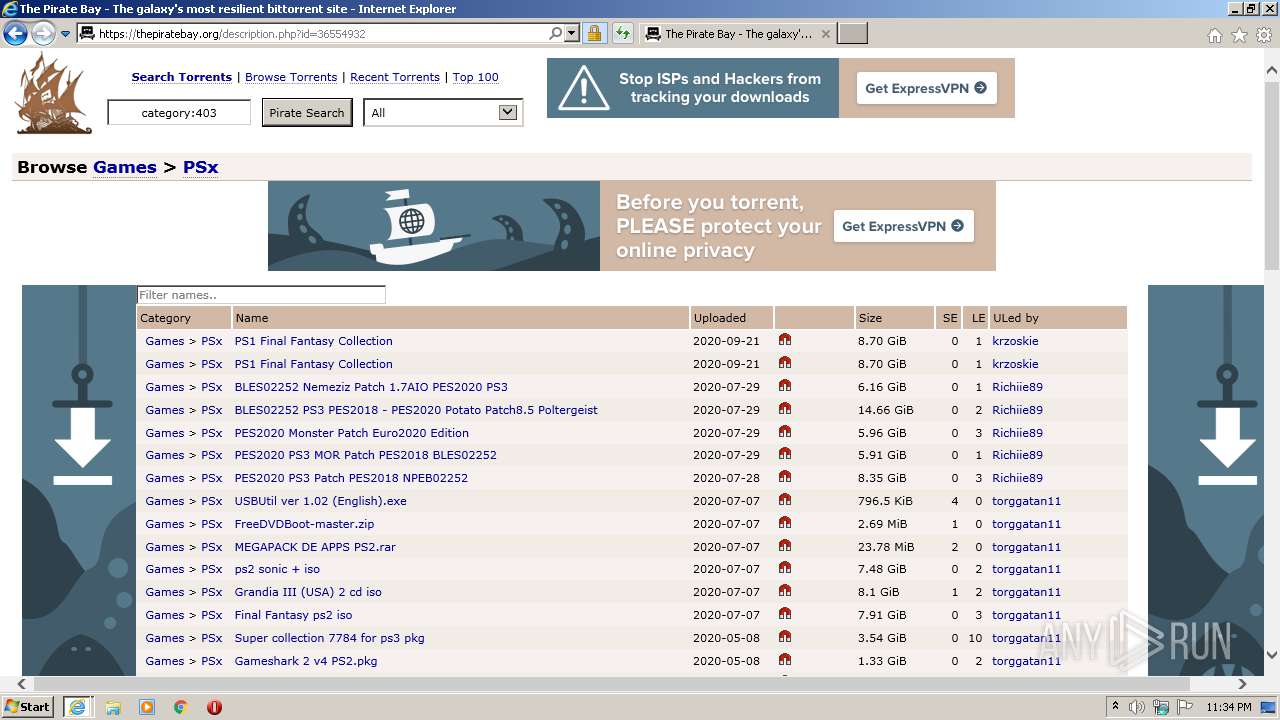Expand the address bar URL dropdown arrow
The height and width of the screenshot is (720, 1280).
(572, 33)
